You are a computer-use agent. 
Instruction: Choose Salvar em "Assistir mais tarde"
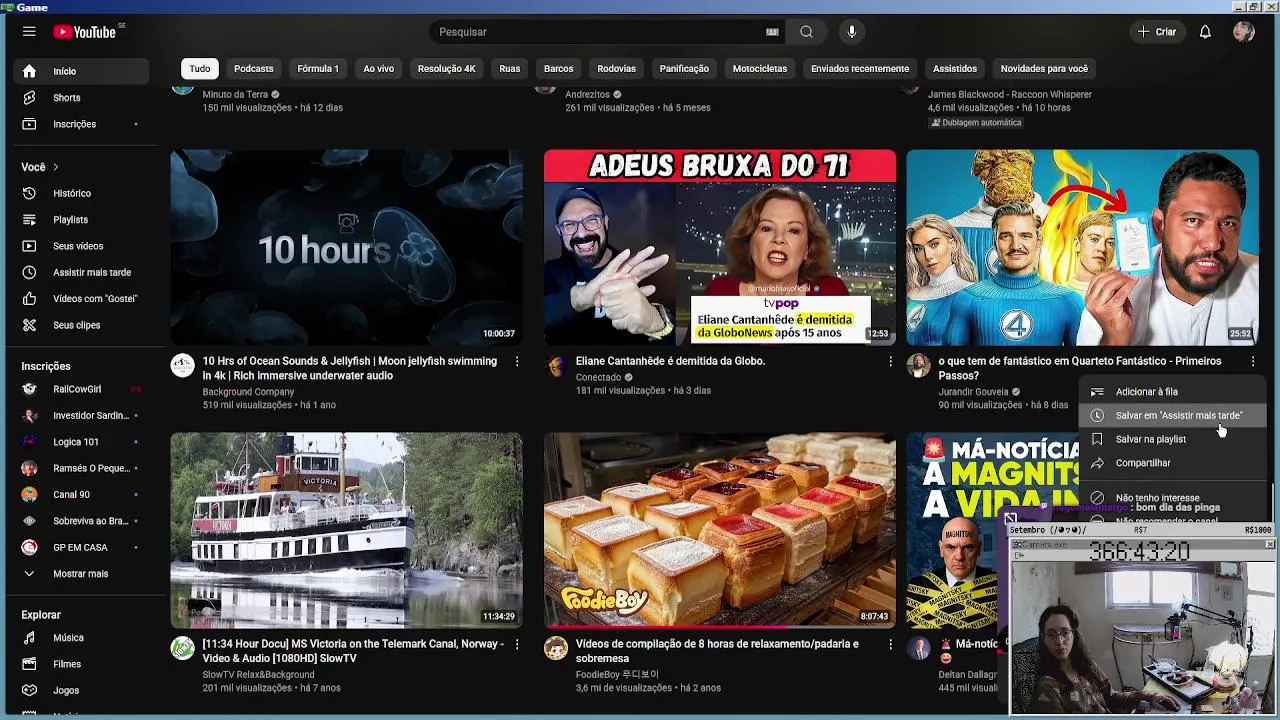(1172, 415)
